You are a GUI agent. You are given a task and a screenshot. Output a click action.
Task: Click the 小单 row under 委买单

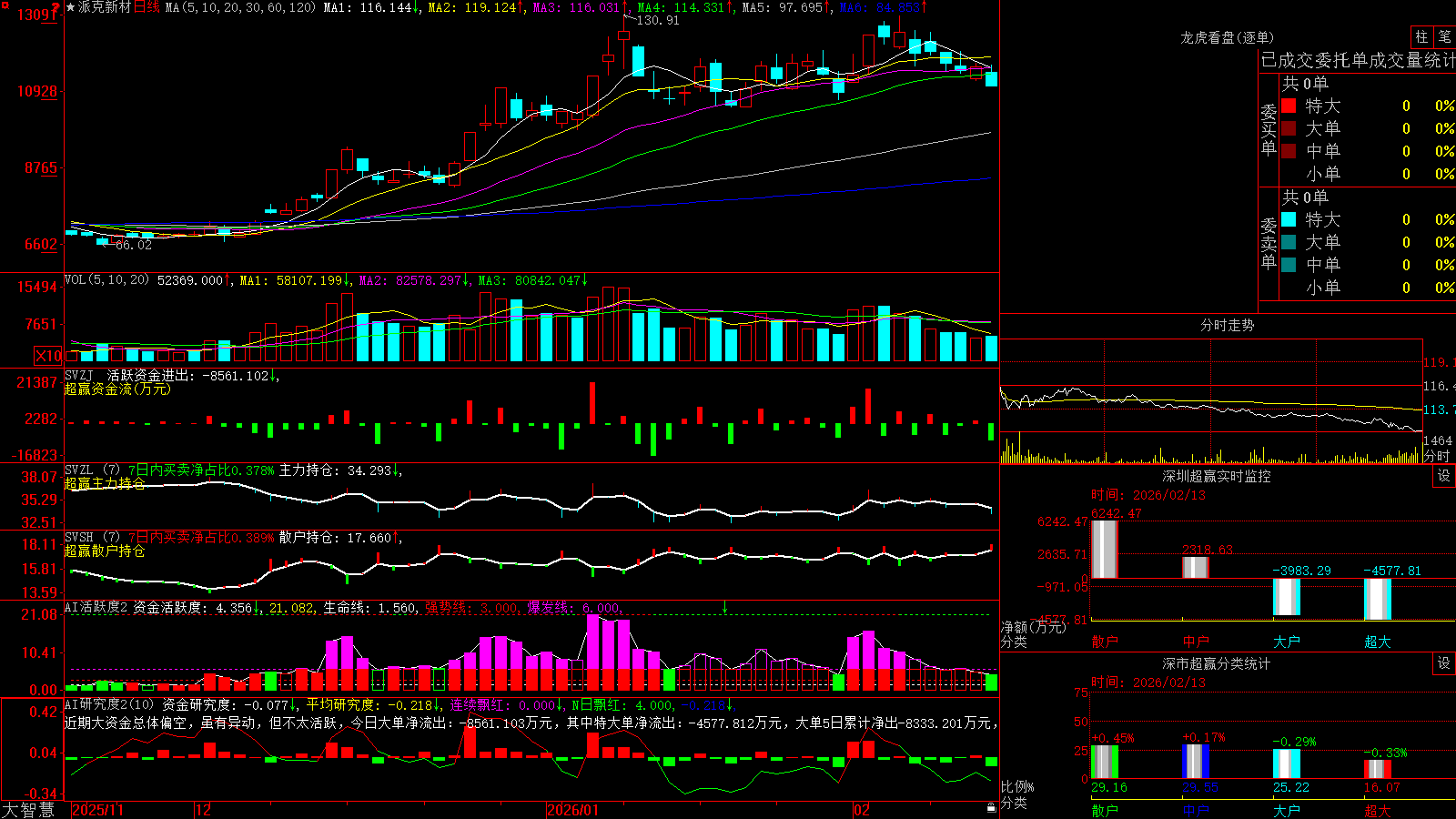click(1368, 174)
